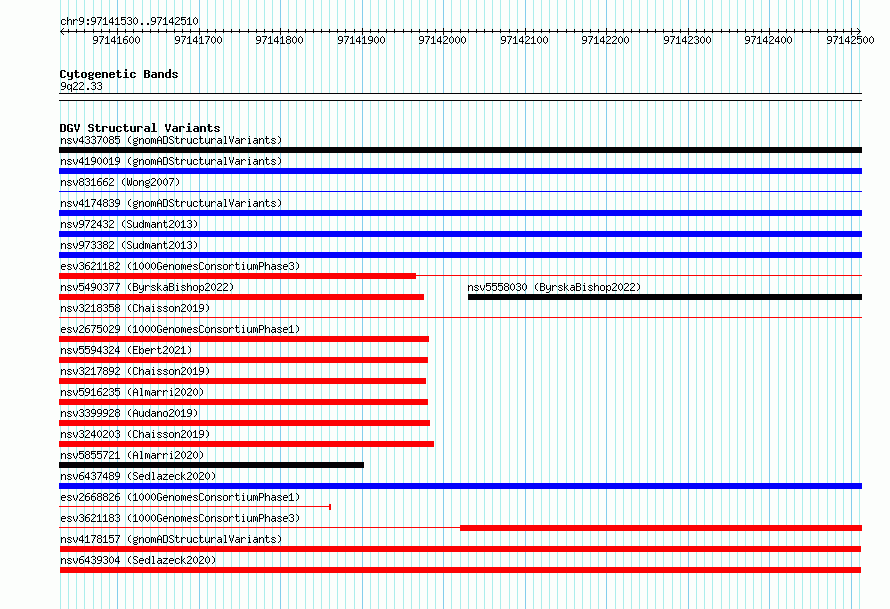The image size is (890, 609).
Task: Select the nsv6437489 (Sedlazeck2020) label
Action: [x=138, y=476]
